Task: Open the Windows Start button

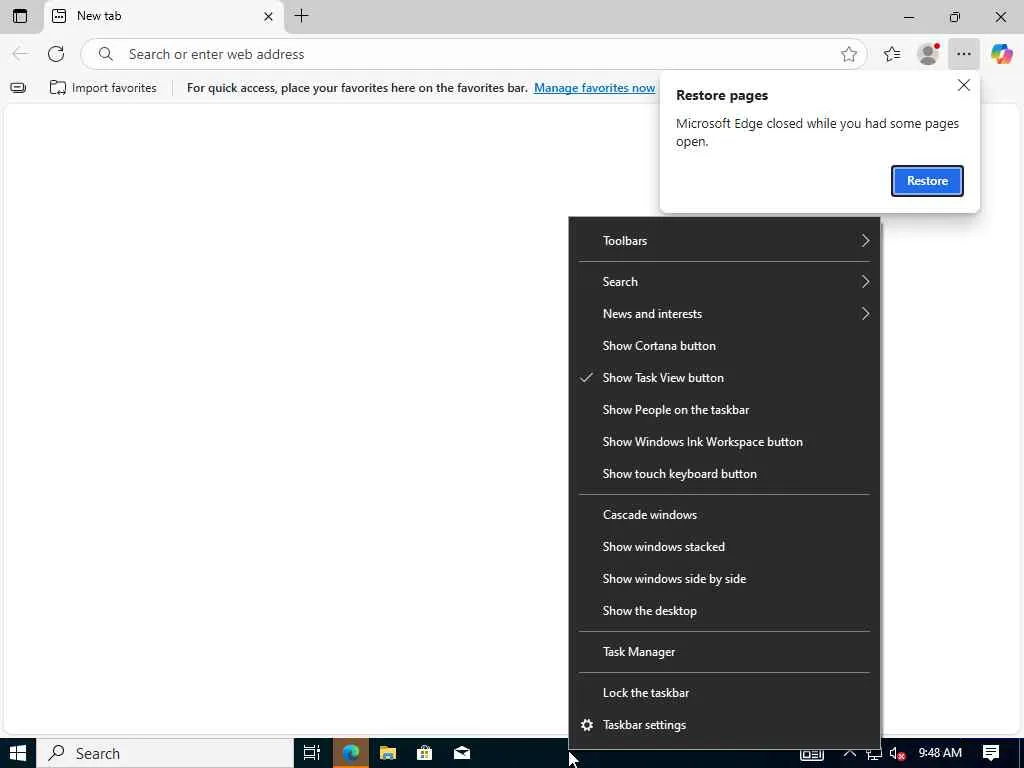Action: 18,753
